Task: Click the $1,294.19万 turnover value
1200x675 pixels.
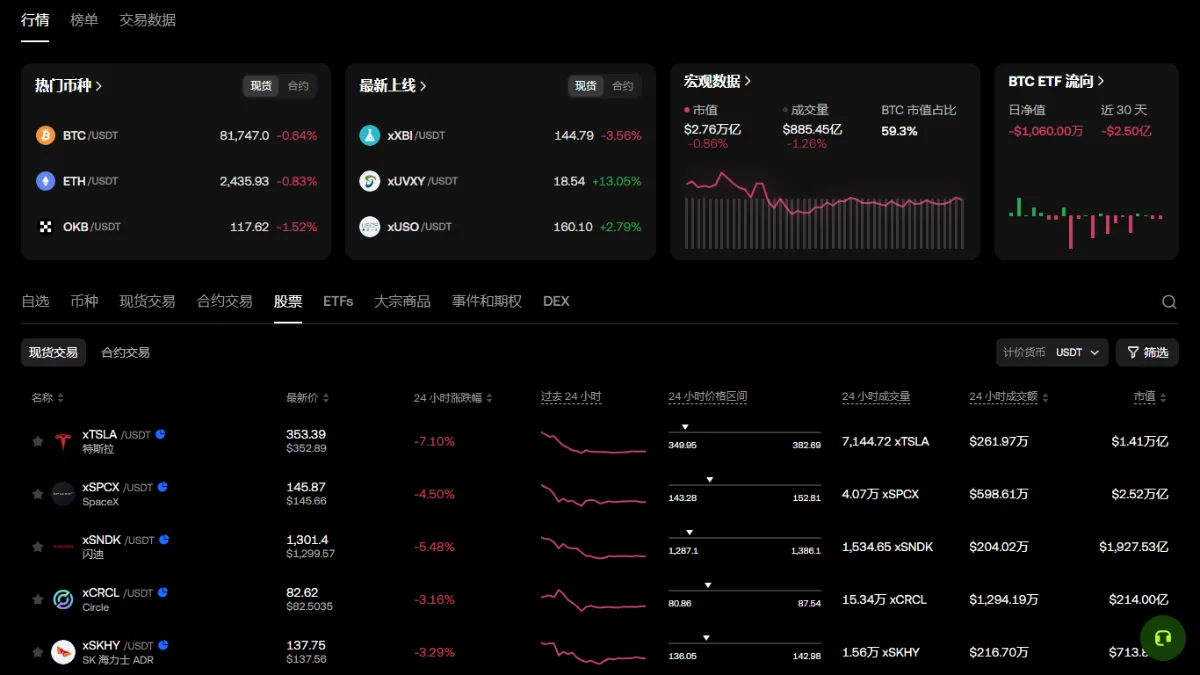Action: coord(1004,600)
